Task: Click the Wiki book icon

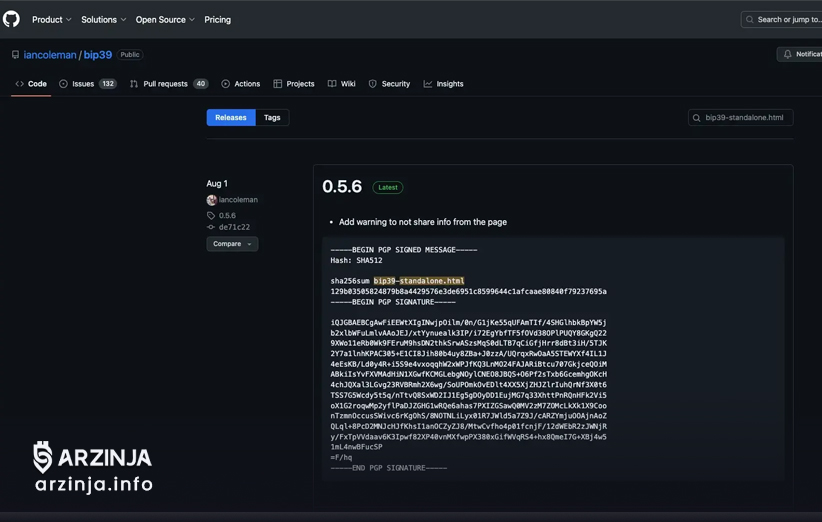Action: click(332, 84)
